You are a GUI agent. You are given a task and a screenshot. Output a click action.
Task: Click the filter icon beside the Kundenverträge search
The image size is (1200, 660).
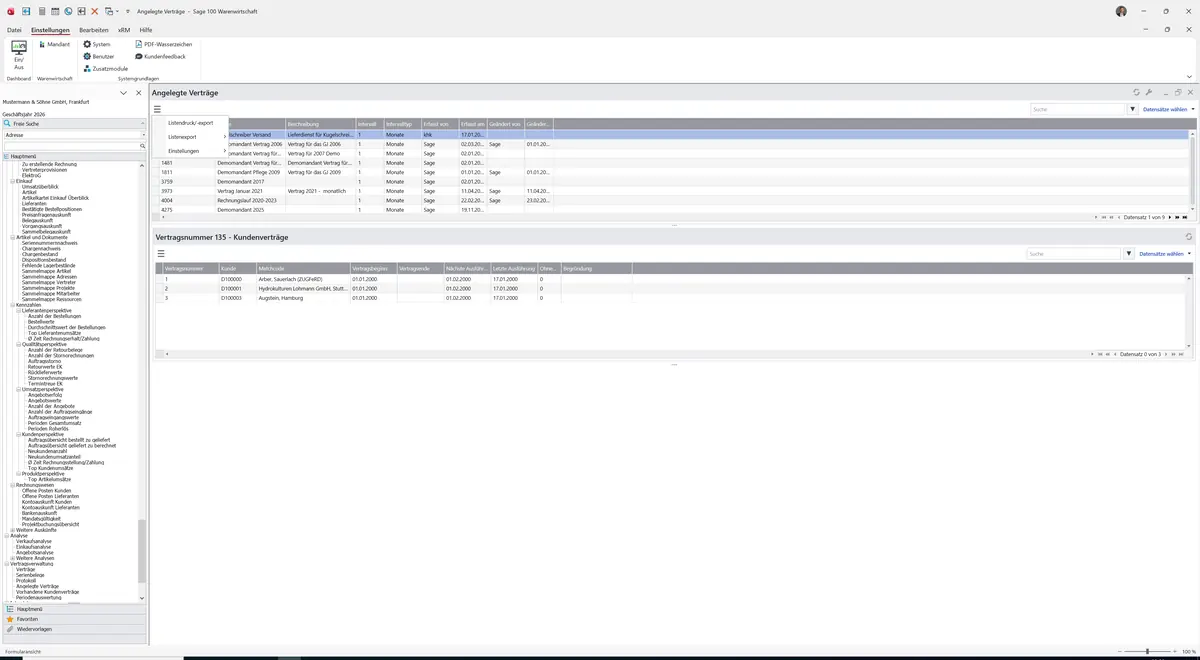click(1129, 254)
